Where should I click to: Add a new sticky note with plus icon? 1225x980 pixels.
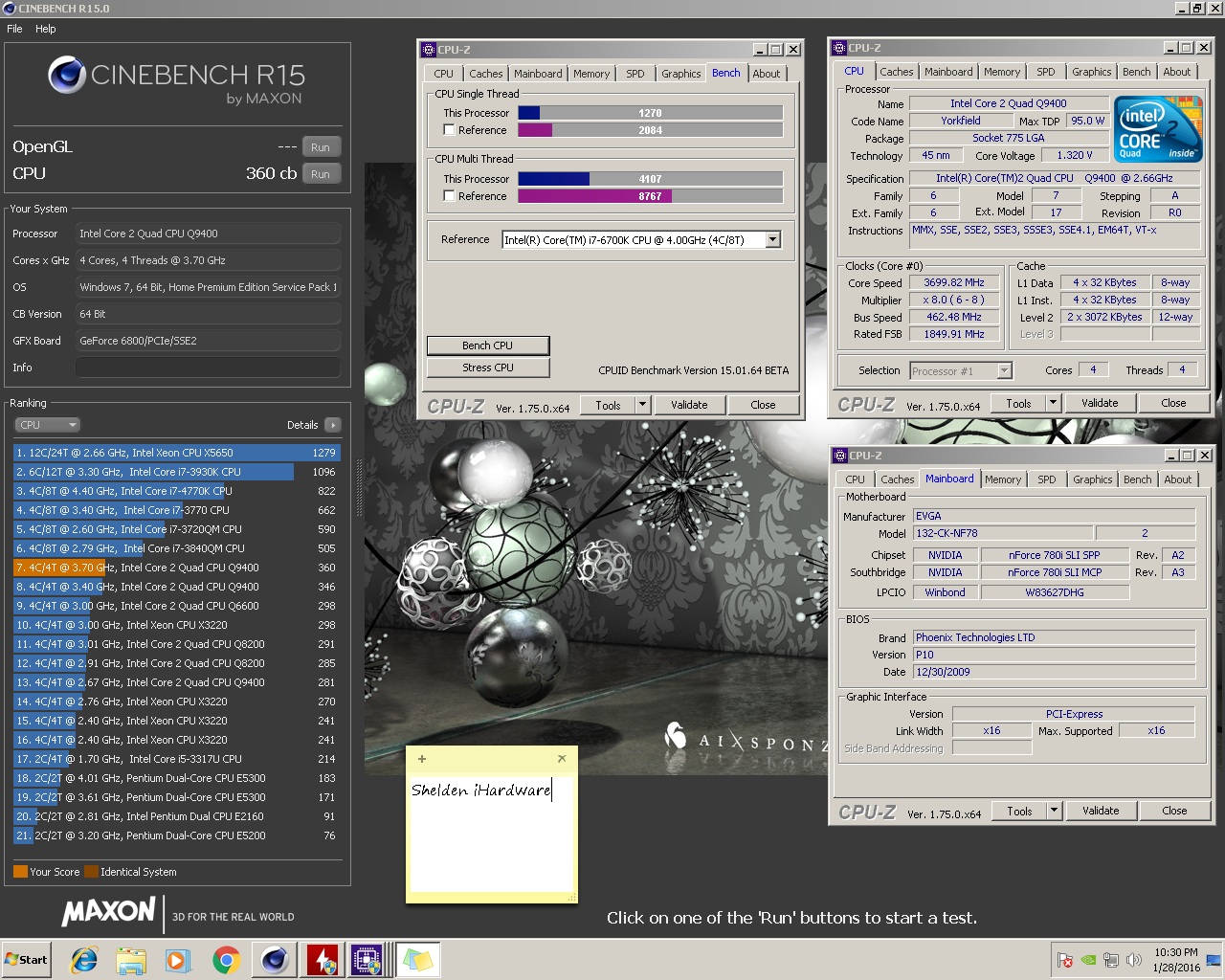(x=421, y=759)
